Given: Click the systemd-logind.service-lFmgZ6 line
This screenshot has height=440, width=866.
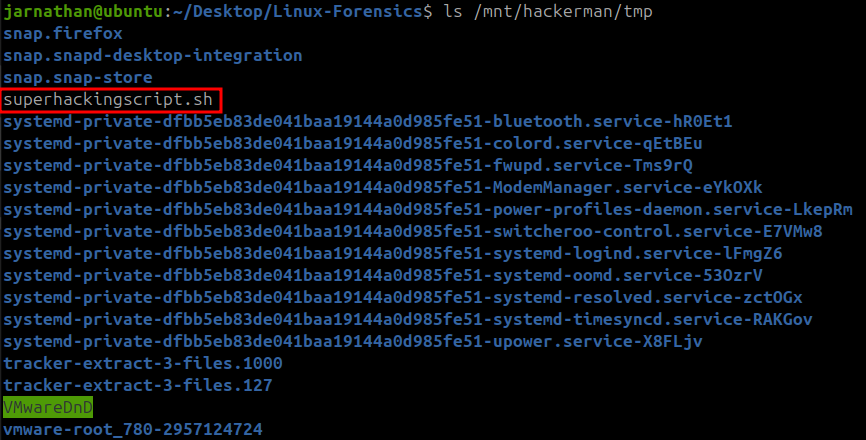Looking at the screenshot, I should click(x=392, y=254).
